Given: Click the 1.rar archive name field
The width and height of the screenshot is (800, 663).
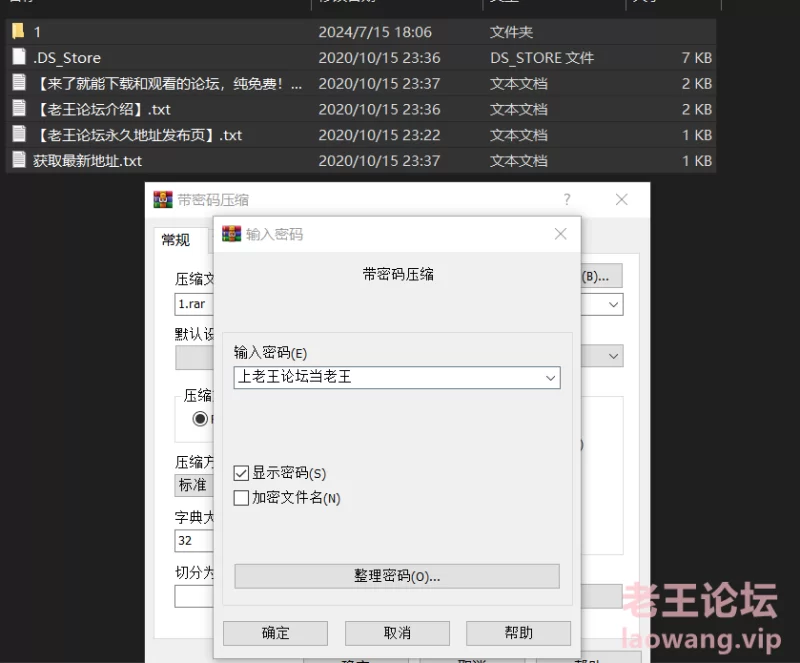Looking at the screenshot, I should click(x=194, y=304).
